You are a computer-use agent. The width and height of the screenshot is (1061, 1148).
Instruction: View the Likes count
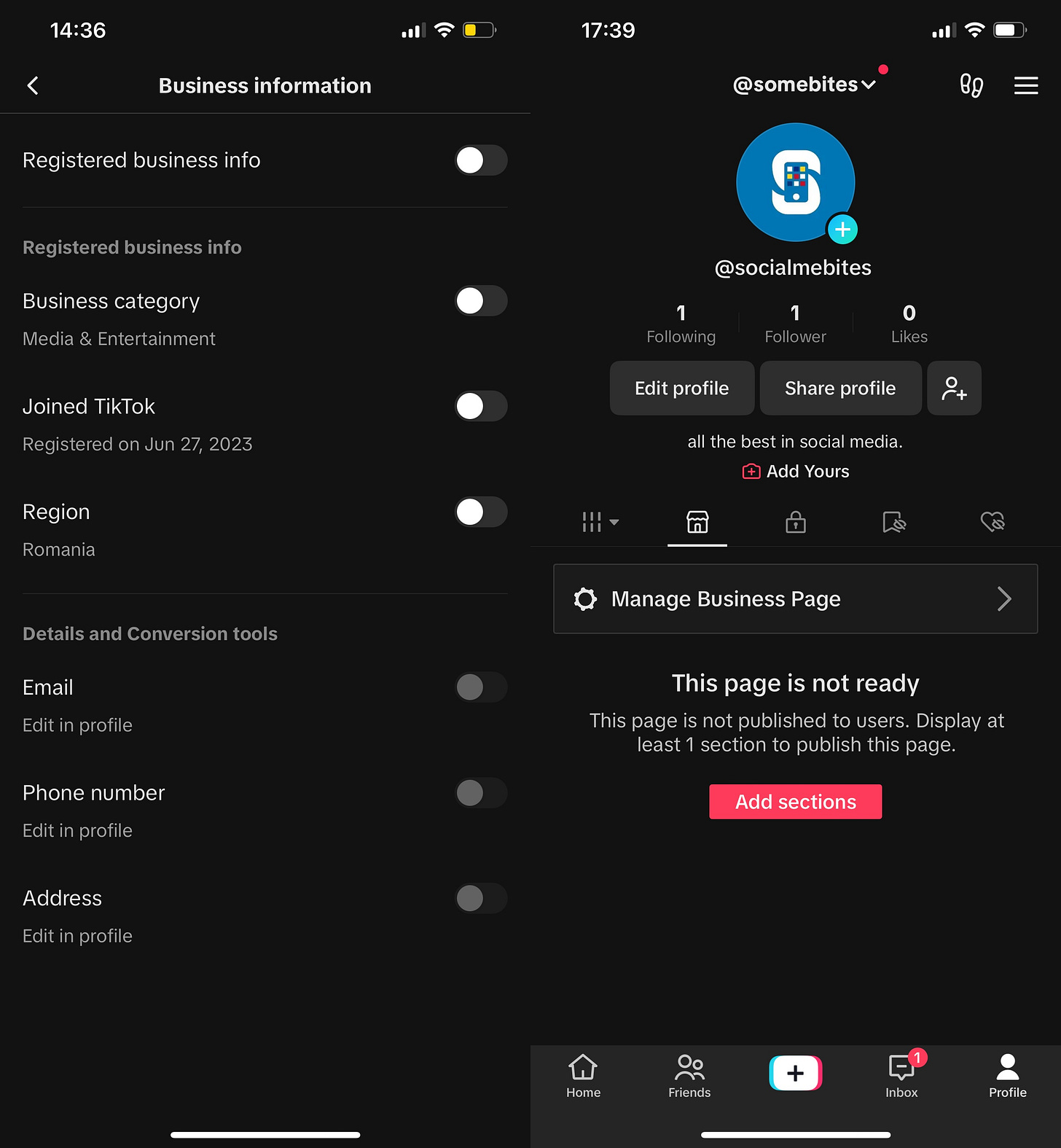coord(909,324)
